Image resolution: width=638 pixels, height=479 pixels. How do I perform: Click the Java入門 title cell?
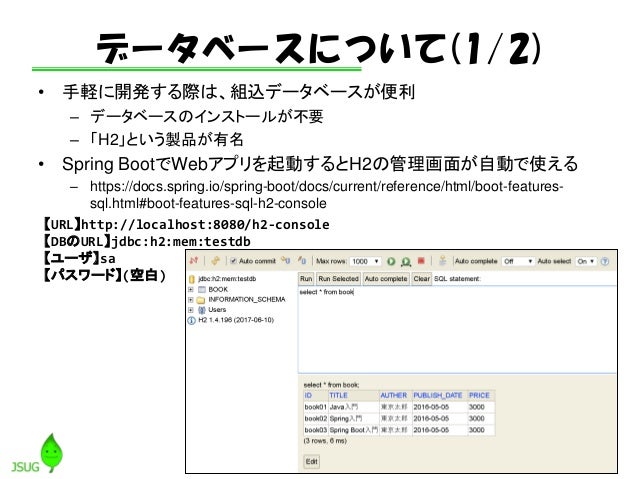[354, 407]
